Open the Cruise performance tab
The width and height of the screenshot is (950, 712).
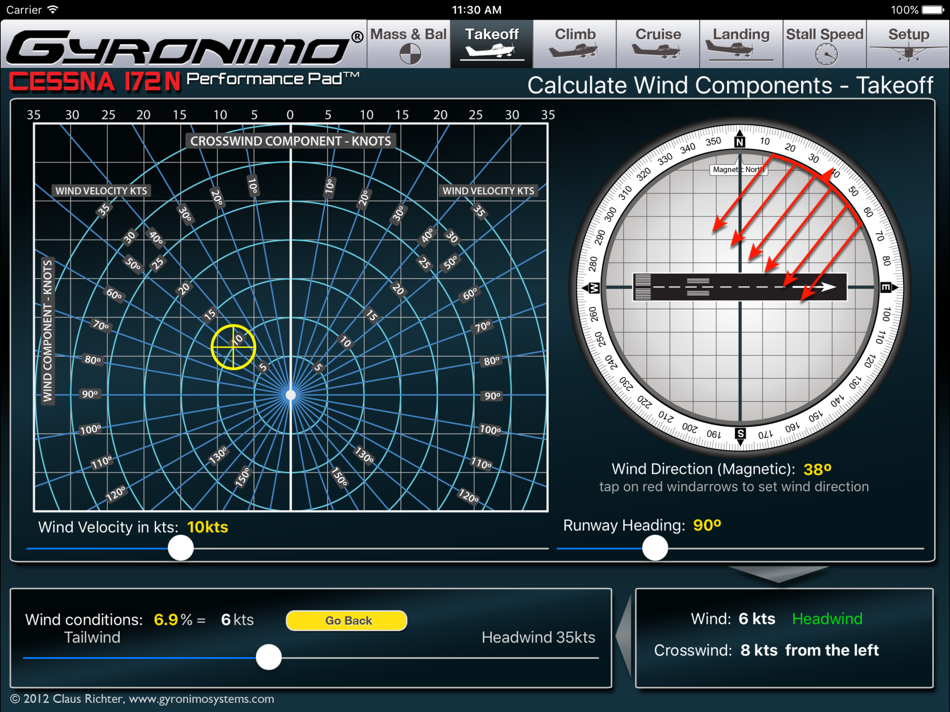click(x=658, y=44)
